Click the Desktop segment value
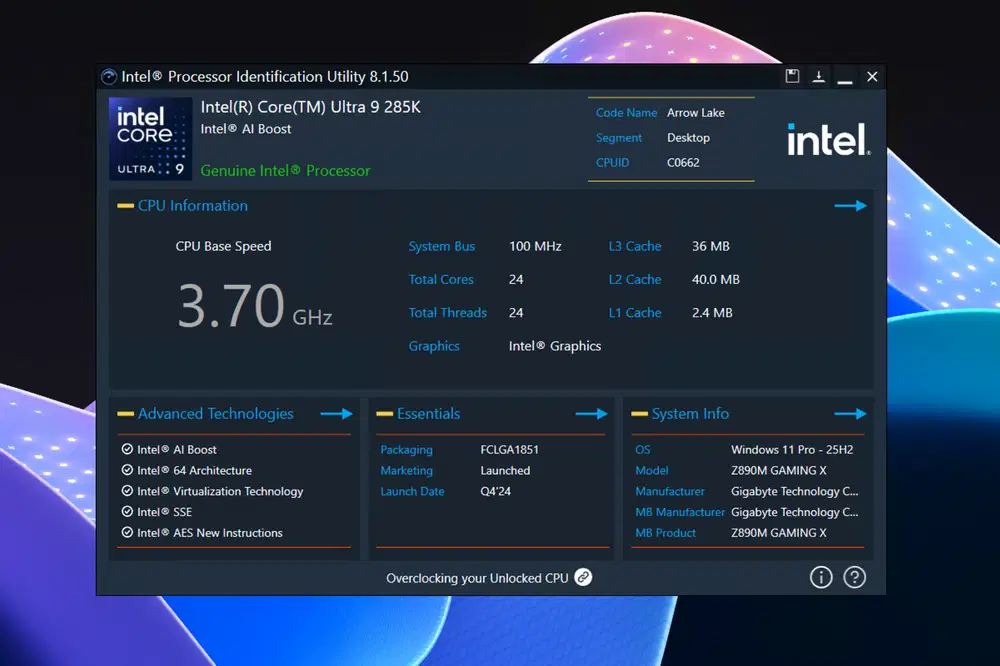This screenshot has height=666, width=1000. coord(688,138)
